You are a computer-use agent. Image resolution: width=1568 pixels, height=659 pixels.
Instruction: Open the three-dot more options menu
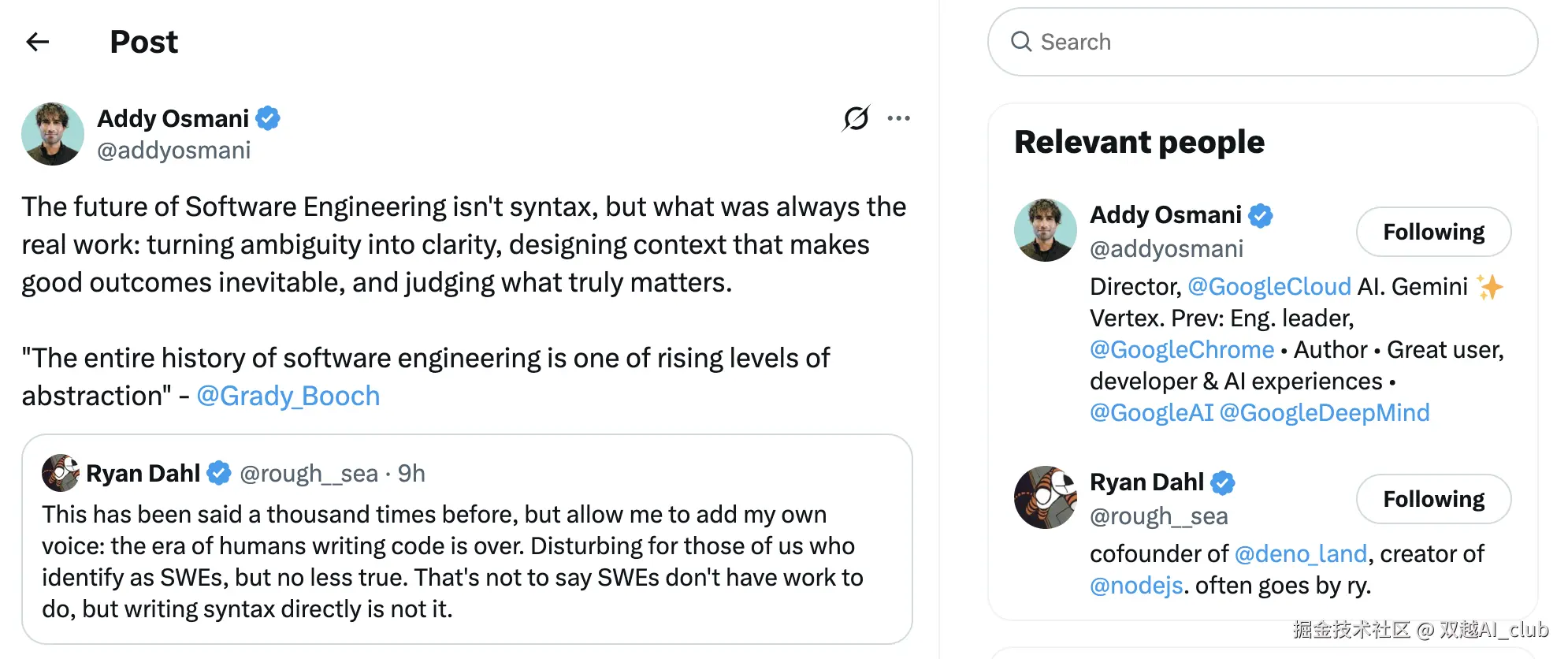[x=898, y=118]
